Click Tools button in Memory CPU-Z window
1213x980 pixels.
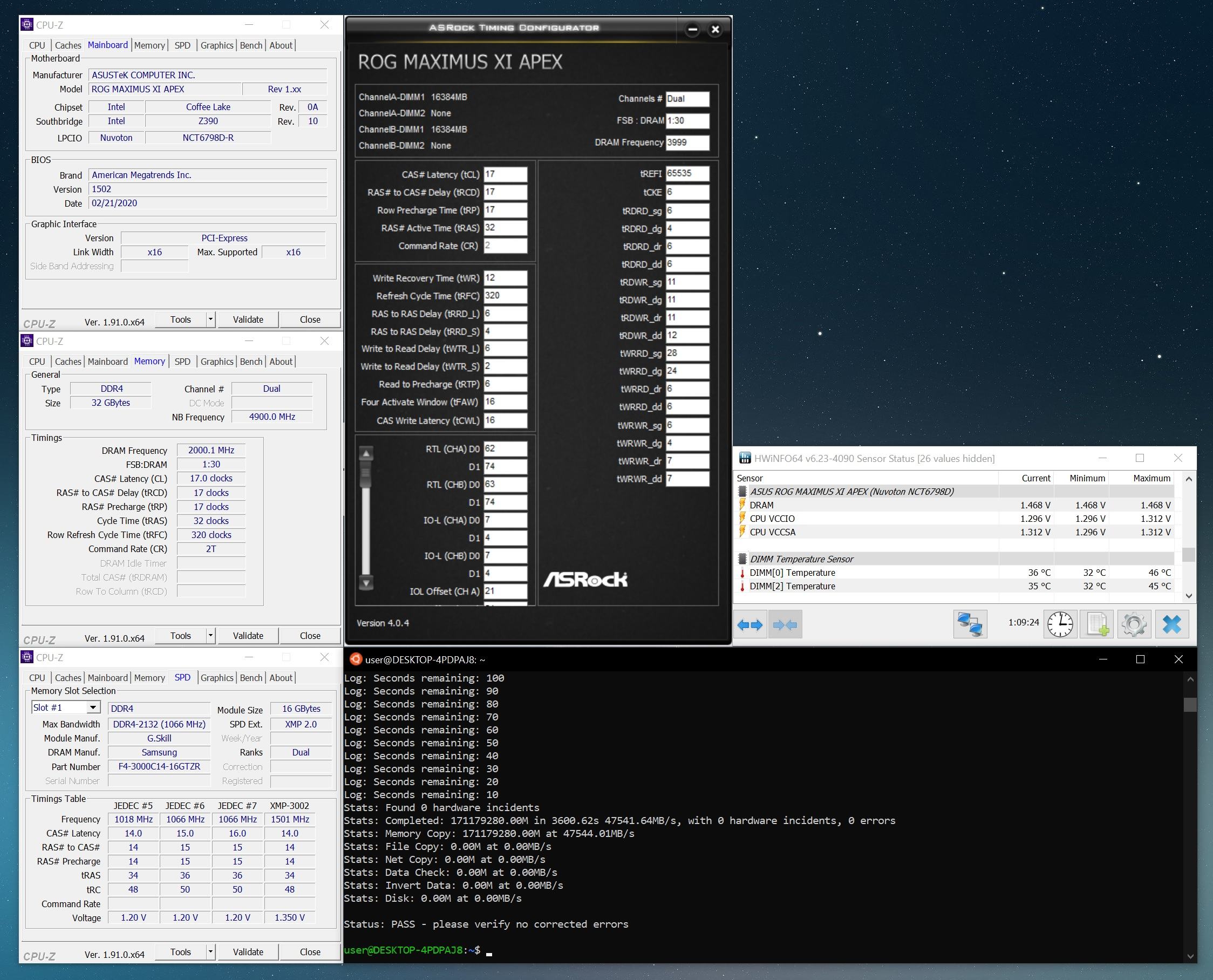click(181, 635)
